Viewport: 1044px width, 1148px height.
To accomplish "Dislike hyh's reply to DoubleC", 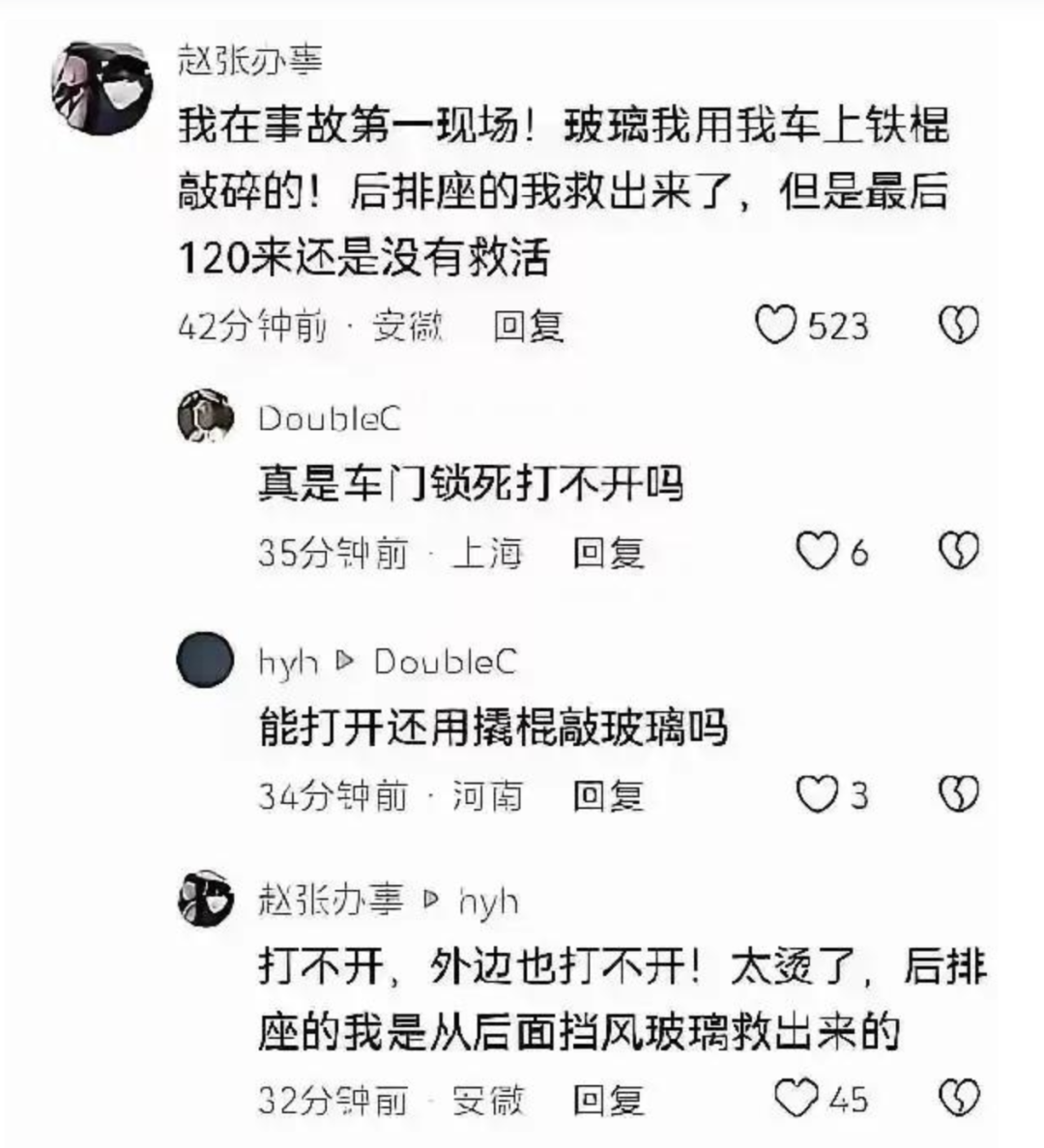I will click(x=959, y=794).
